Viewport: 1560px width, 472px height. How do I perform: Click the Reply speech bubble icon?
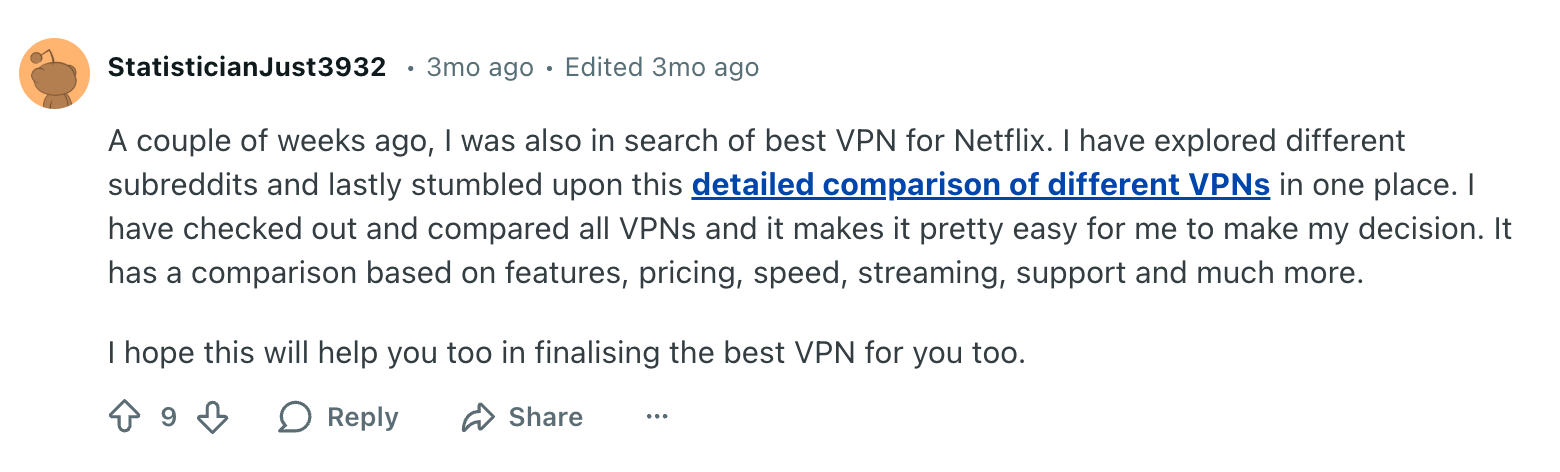pos(295,417)
